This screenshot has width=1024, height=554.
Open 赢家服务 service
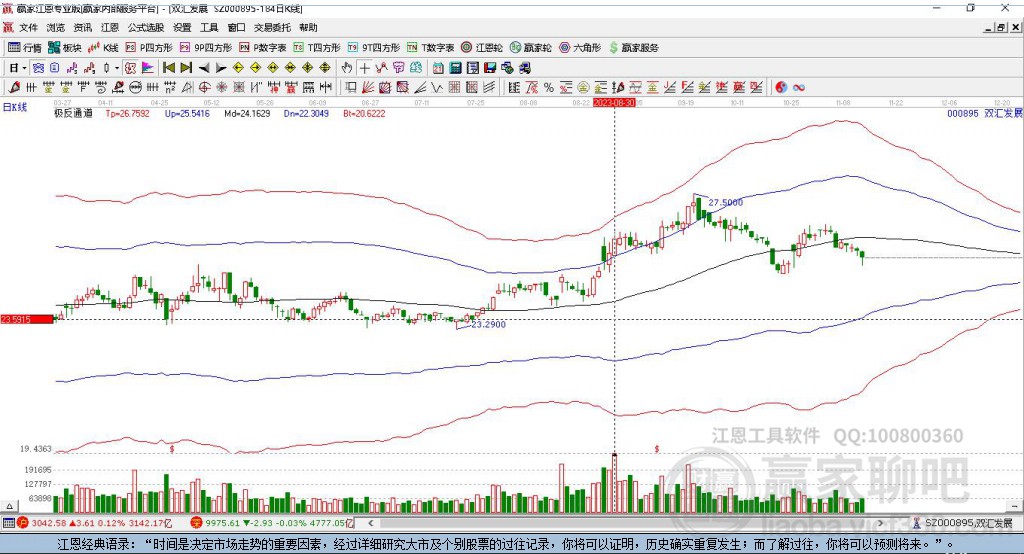633,48
